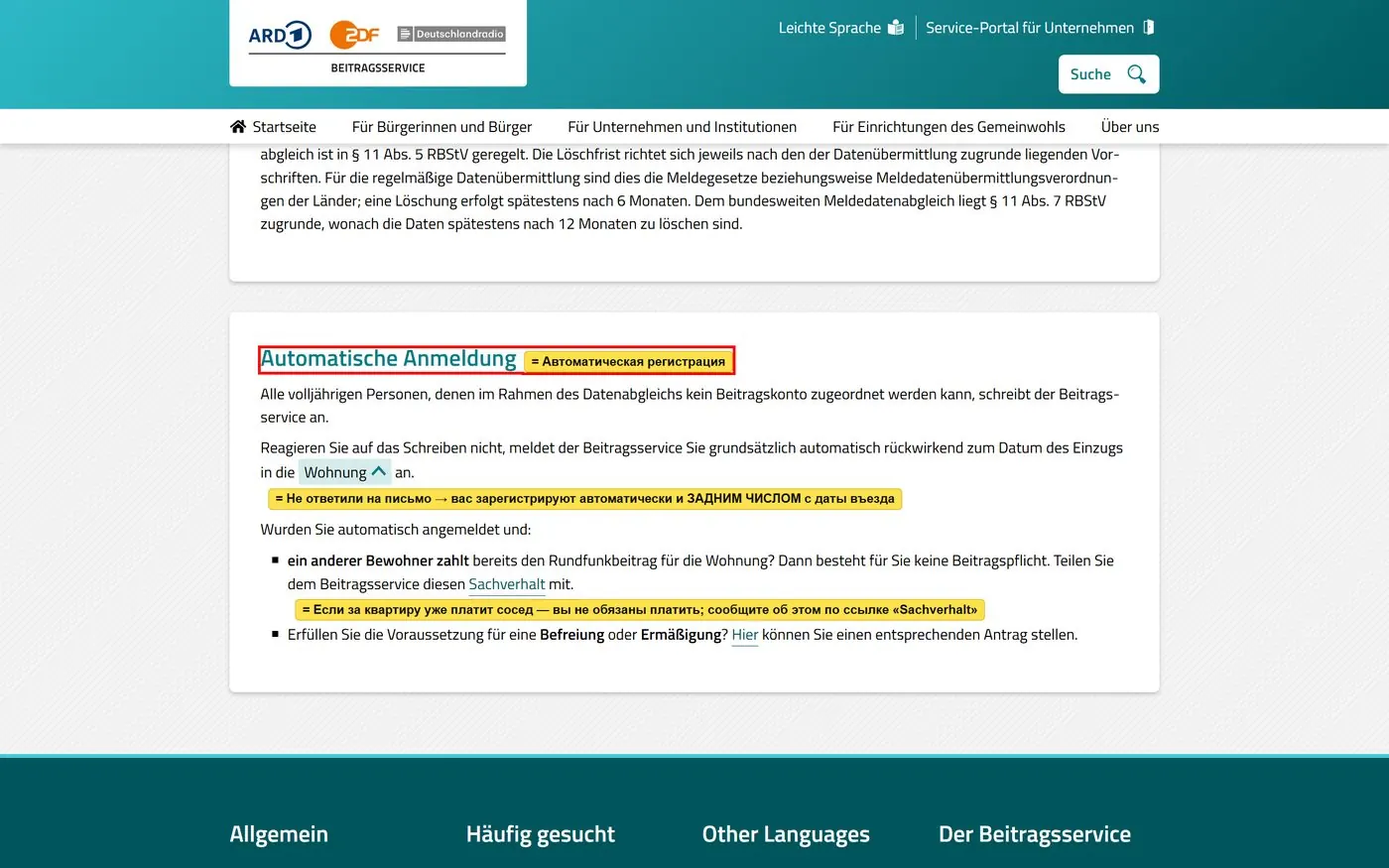Open Für Einrichtungen des Gemeinwohls menu
This screenshot has height=868, width=1389.
pos(948,127)
